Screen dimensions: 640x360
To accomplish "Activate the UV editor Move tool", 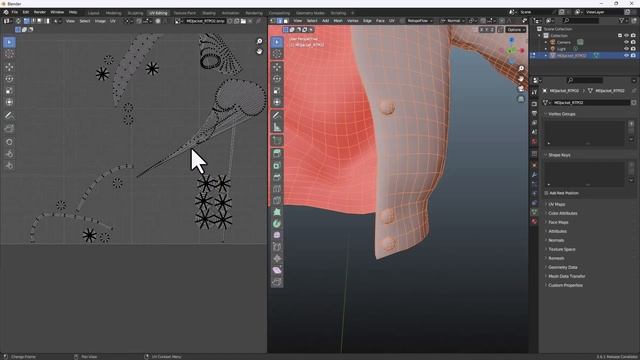I will click(9, 67).
